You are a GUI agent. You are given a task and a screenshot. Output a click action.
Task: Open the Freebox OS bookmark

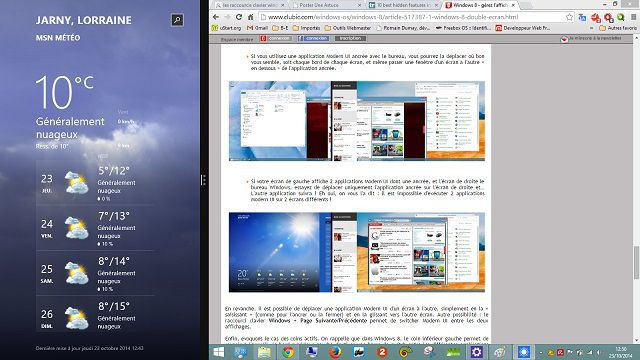[464, 28]
